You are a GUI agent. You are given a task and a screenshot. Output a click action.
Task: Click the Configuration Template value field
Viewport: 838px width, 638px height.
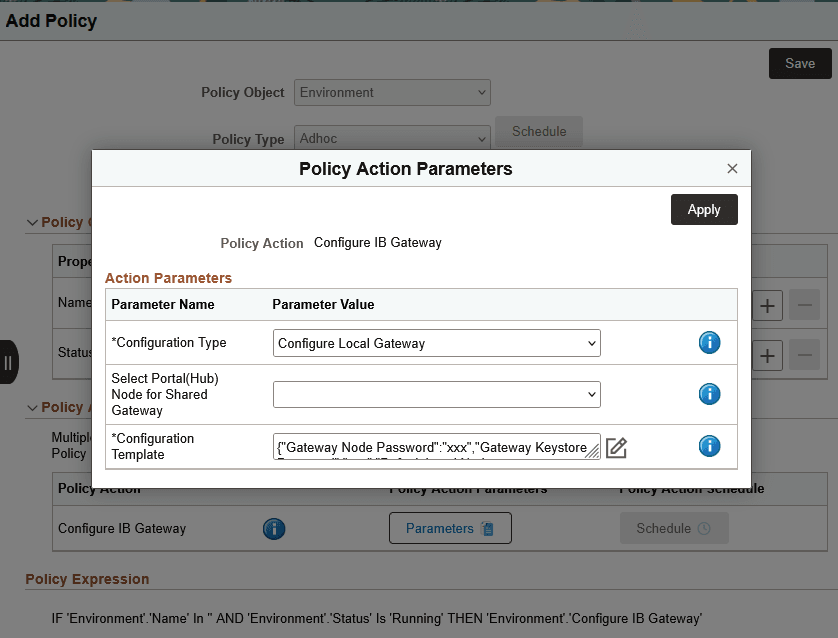click(x=430, y=446)
